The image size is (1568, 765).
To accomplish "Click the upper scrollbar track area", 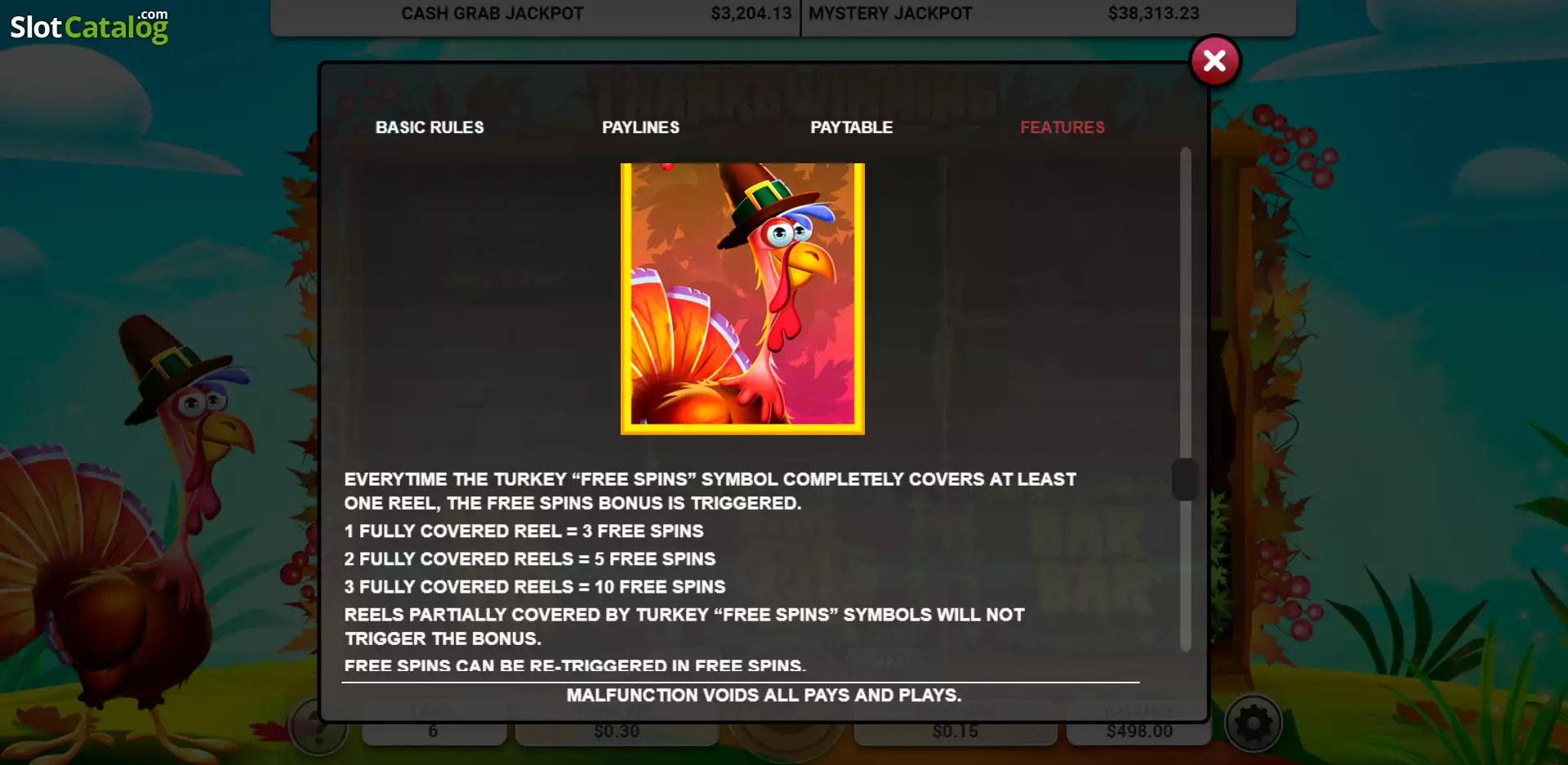I will (1186, 302).
